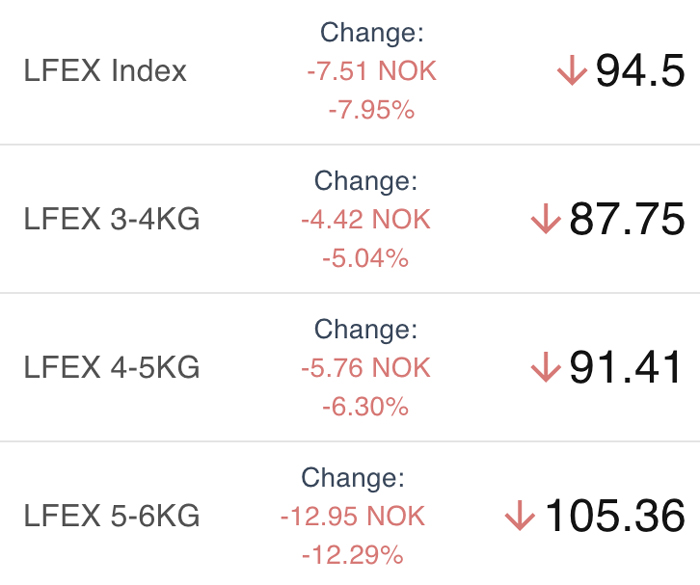Open the LFEX 4-5KG entry
The width and height of the screenshot is (700, 585).
pos(350,367)
